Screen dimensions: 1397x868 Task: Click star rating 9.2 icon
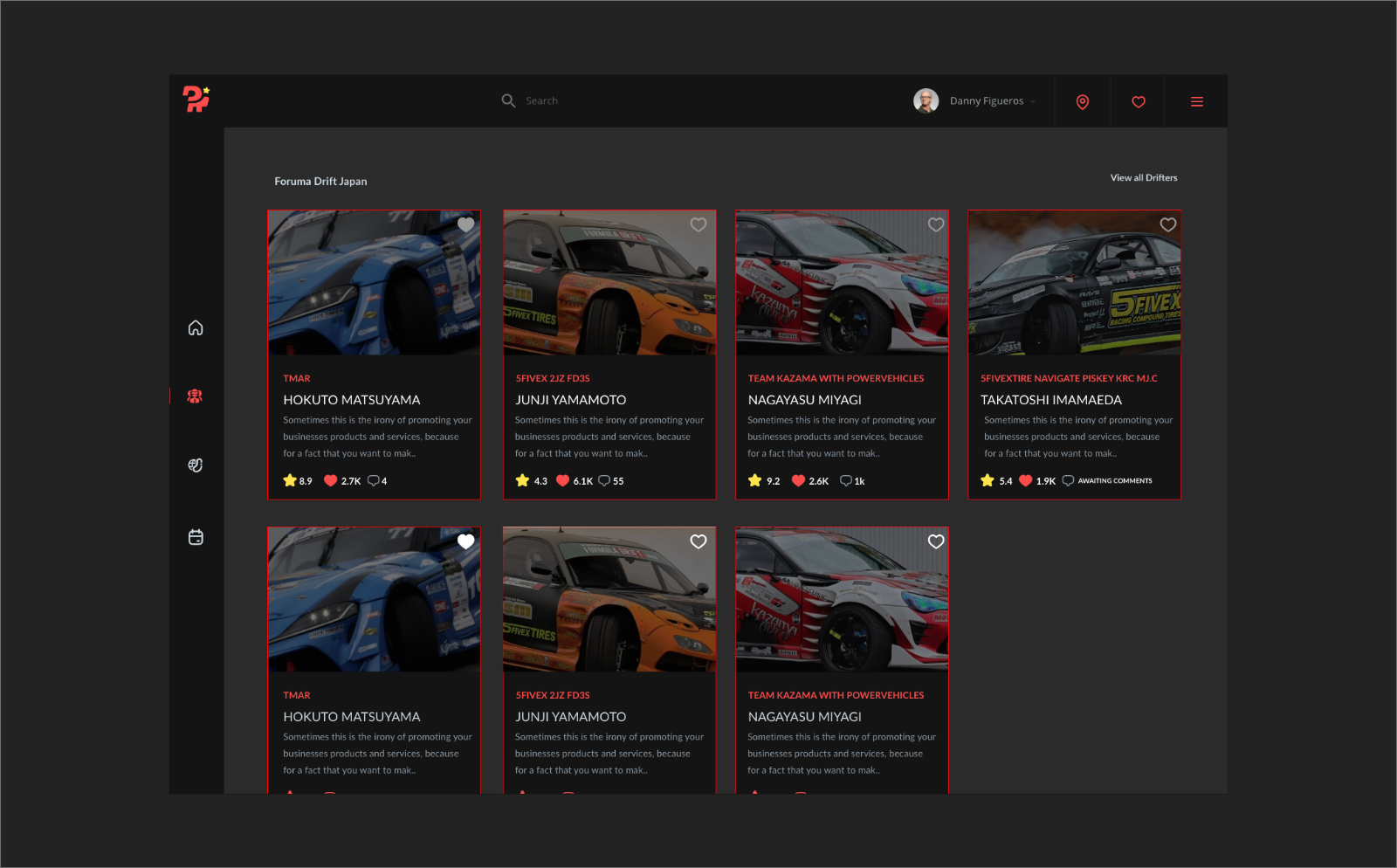tap(755, 480)
